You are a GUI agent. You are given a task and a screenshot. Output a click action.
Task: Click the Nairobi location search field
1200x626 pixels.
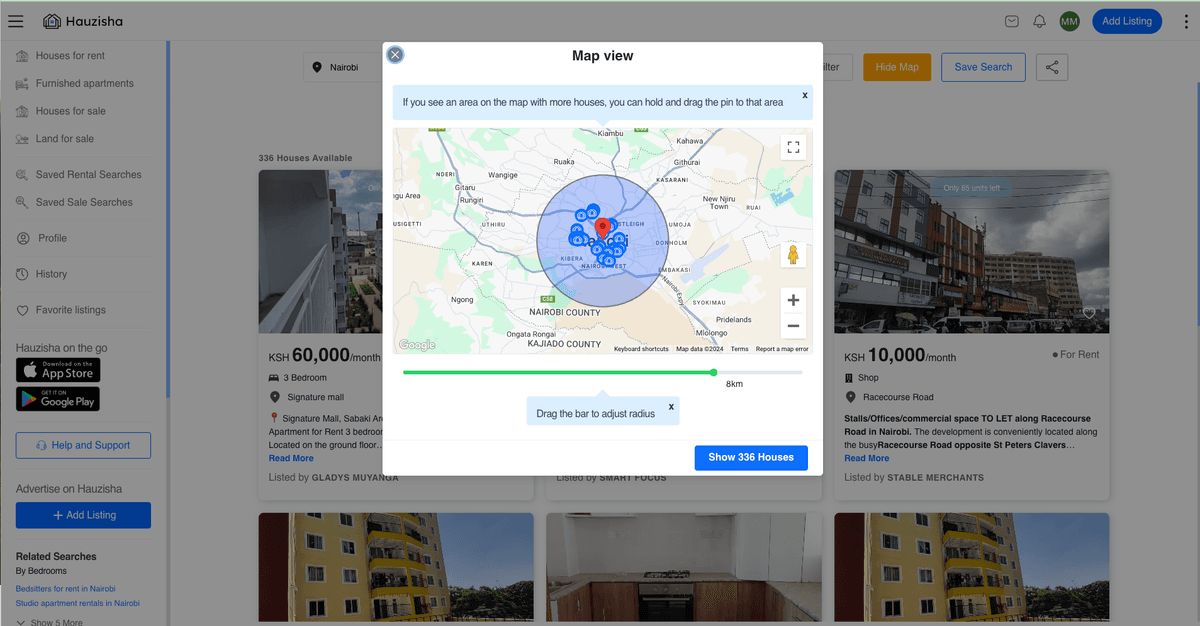tap(344, 67)
